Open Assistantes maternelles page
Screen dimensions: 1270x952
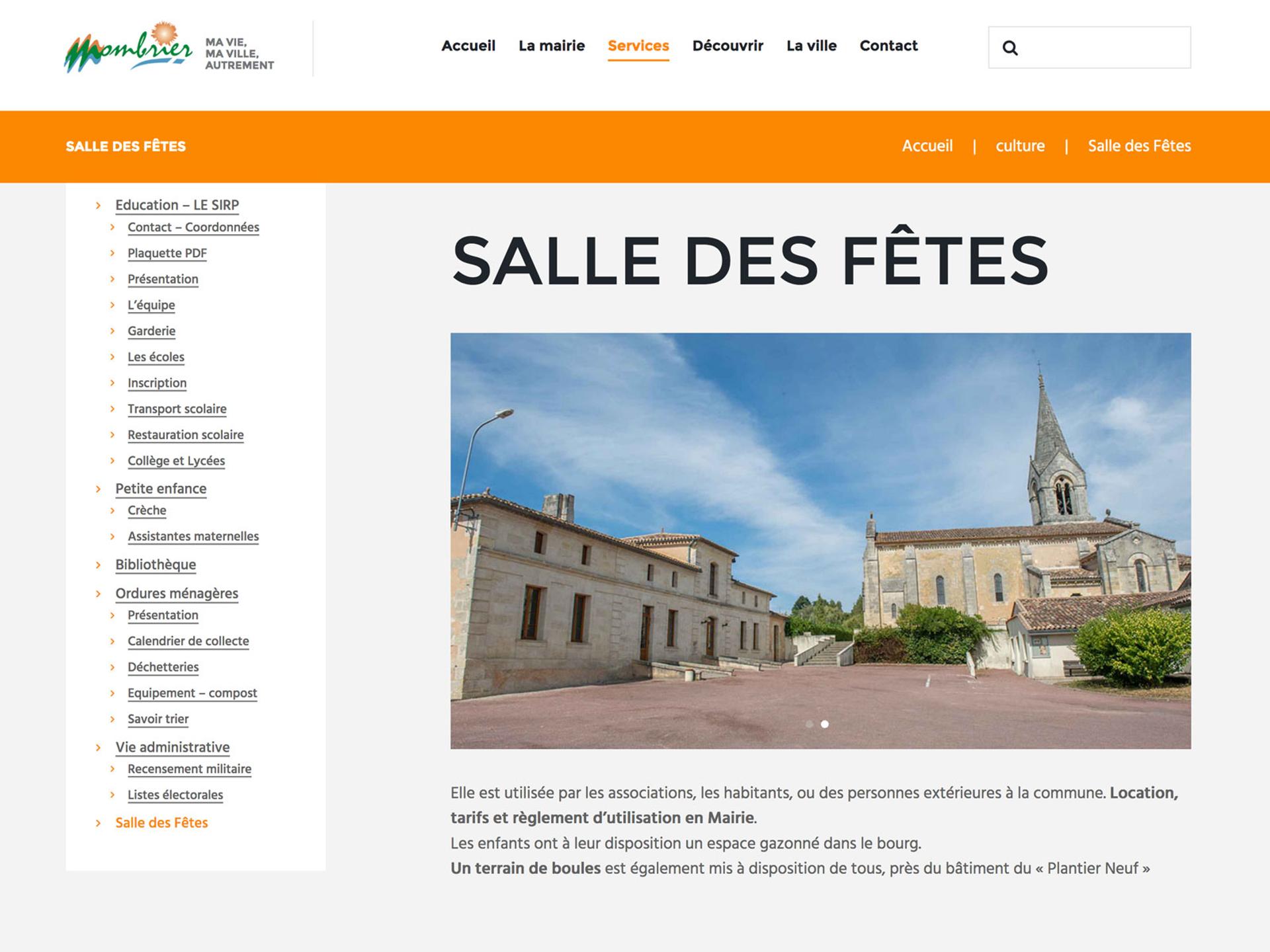(193, 536)
